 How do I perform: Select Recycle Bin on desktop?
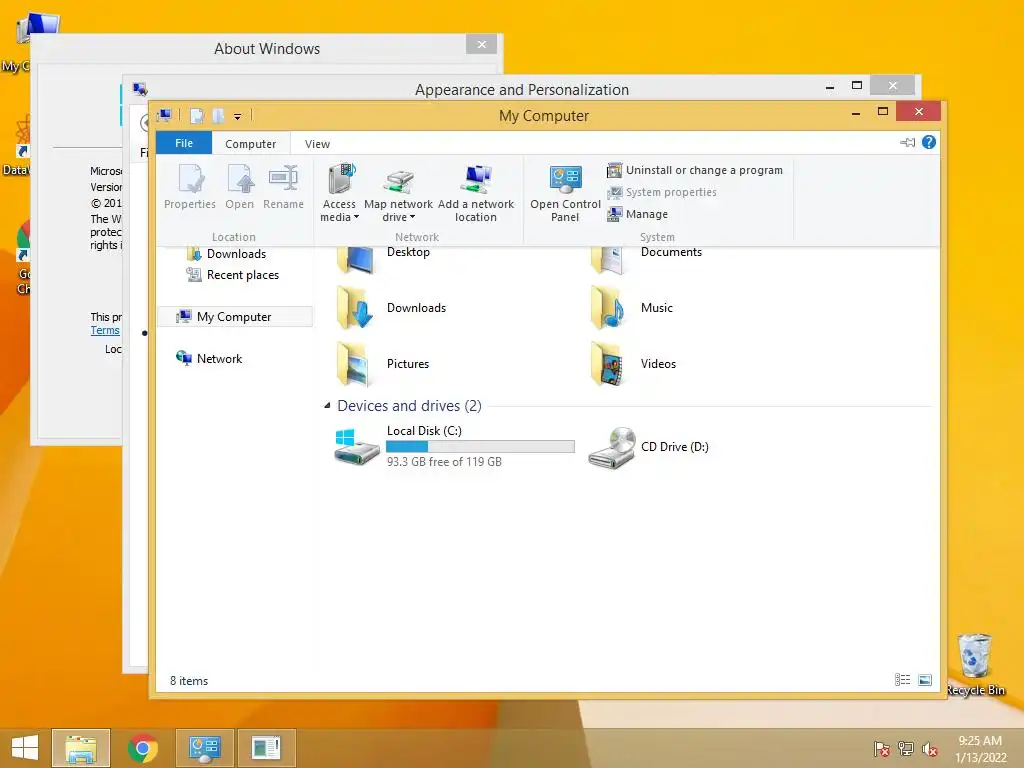click(976, 664)
